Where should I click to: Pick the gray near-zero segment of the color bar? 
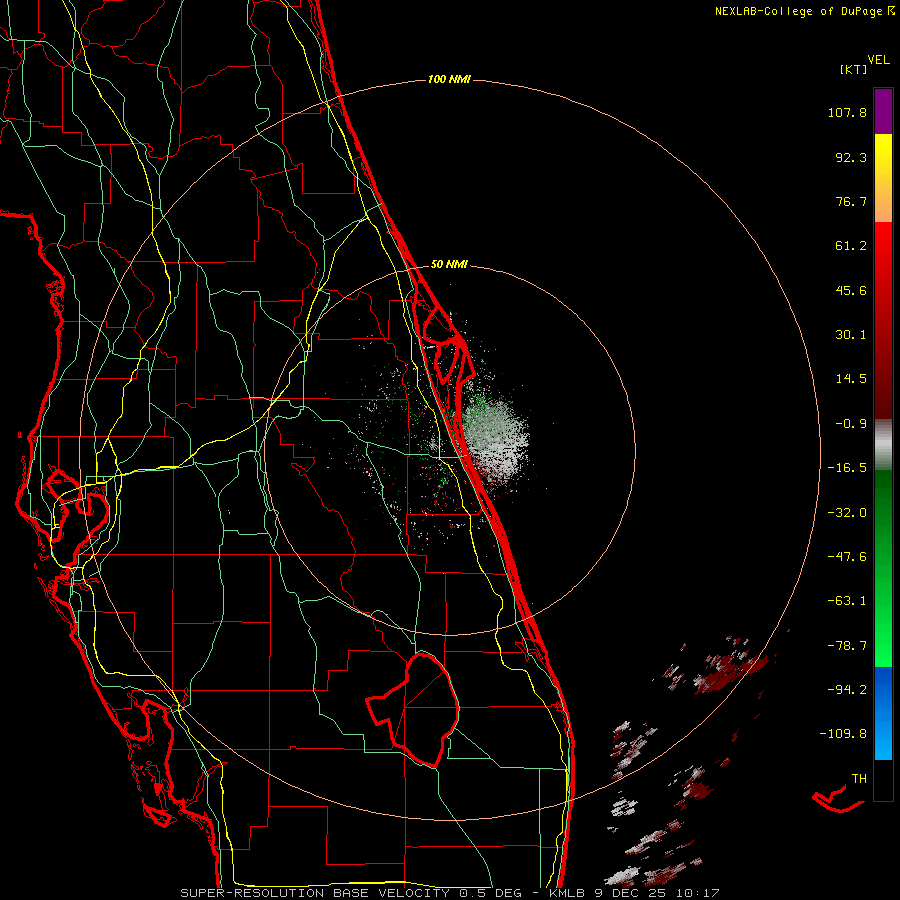pyautogui.click(x=883, y=444)
